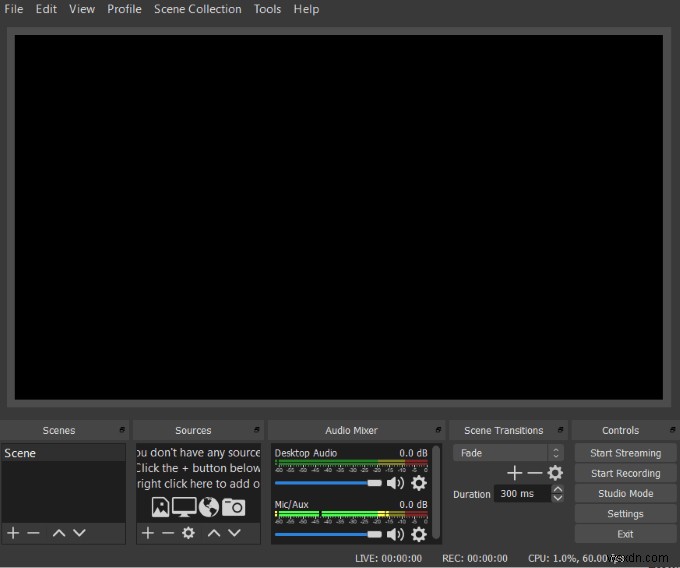Open the File menu
Image resolution: width=680 pixels, height=568 pixels.
click(x=14, y=9)
